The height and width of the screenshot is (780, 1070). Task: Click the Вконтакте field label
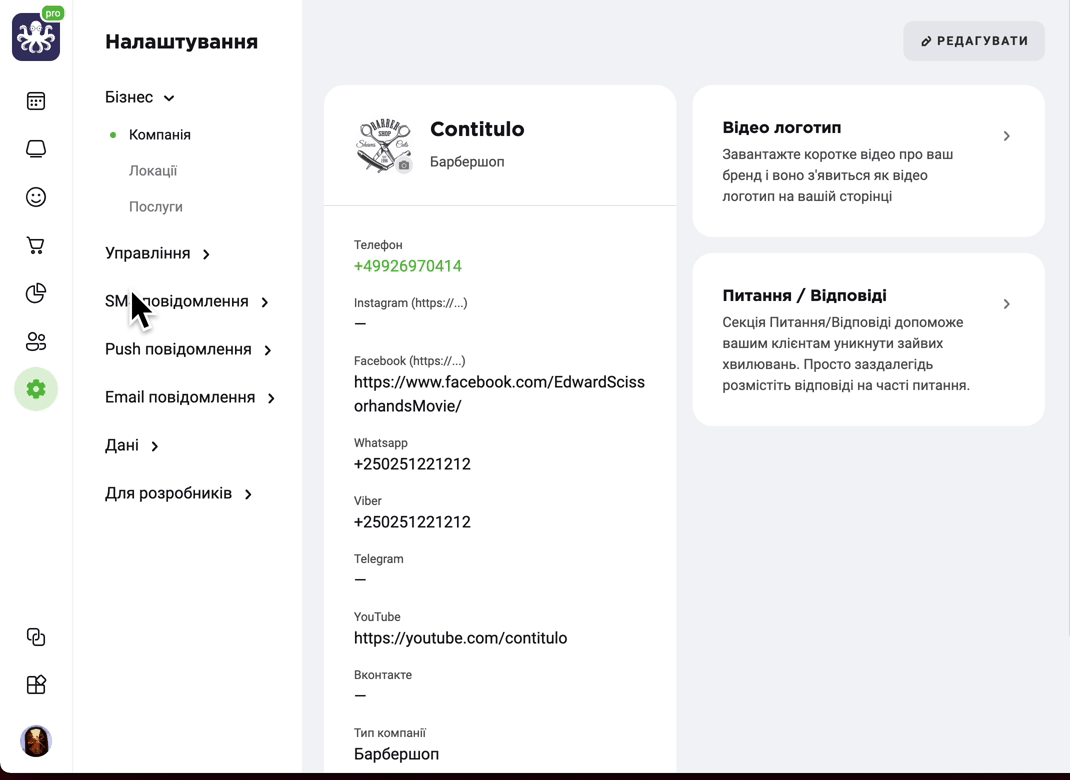tap(383, 675)
